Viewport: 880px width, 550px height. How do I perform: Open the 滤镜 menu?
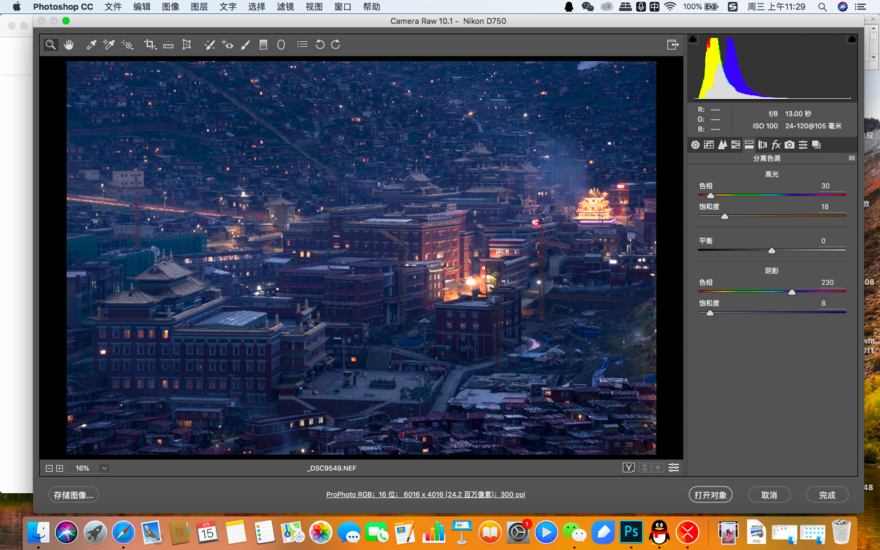(285, 7)
